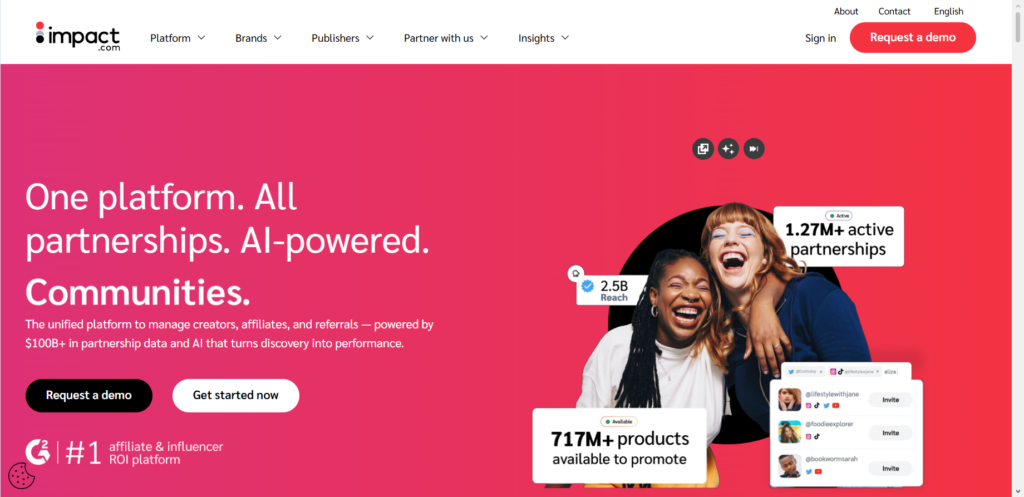Open the Partner with us menu
The width and height of the screenshot is (1024, 497).
(x=446, y=38)
